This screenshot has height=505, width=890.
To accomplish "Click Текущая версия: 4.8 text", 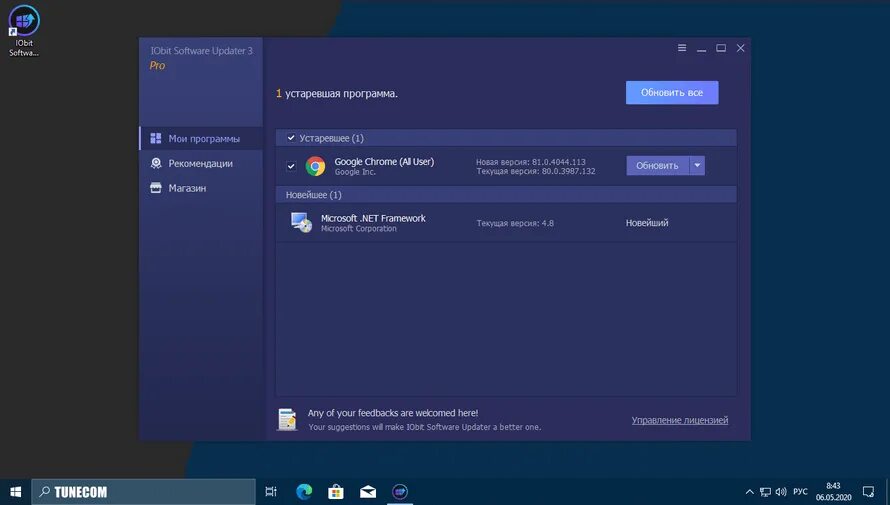I will [x=515, y=223].
